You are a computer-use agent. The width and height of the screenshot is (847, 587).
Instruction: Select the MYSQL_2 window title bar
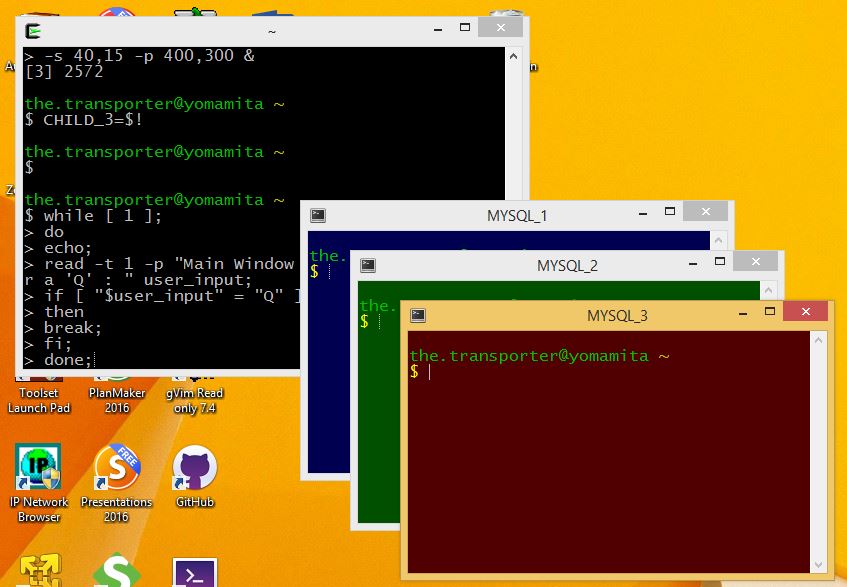click(567, 265)
